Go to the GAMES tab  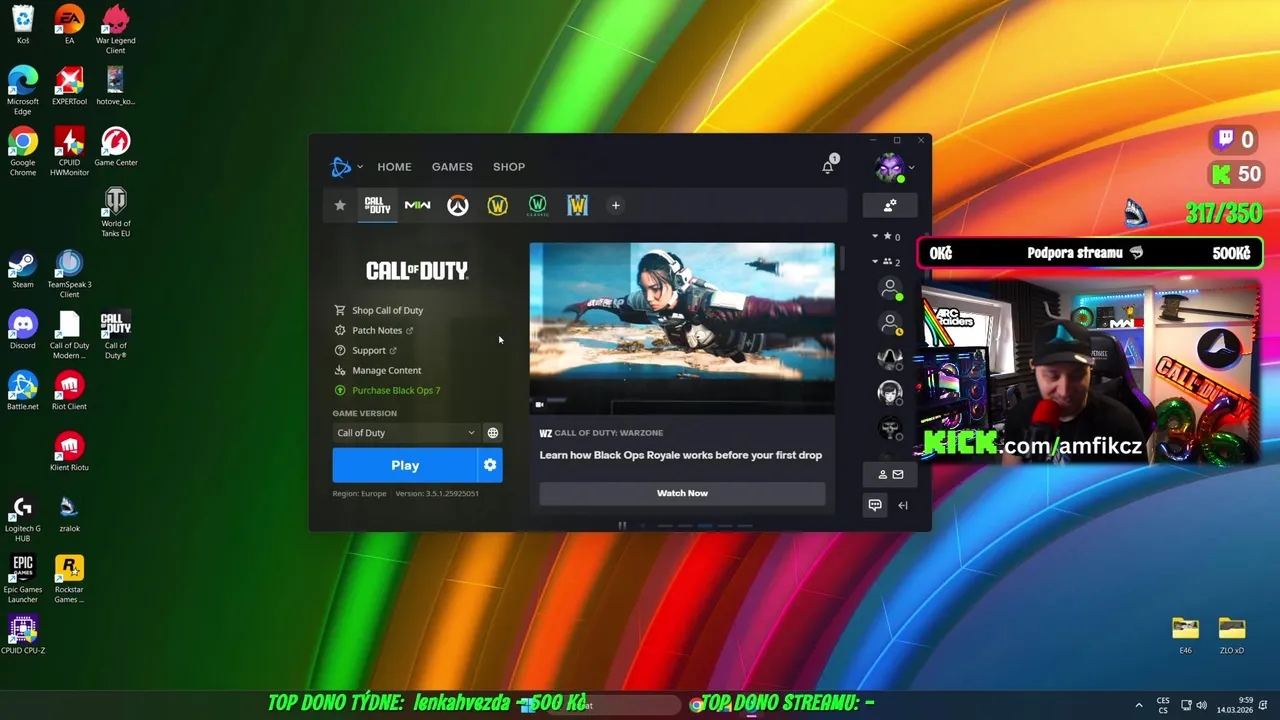(x=452, y=167)
